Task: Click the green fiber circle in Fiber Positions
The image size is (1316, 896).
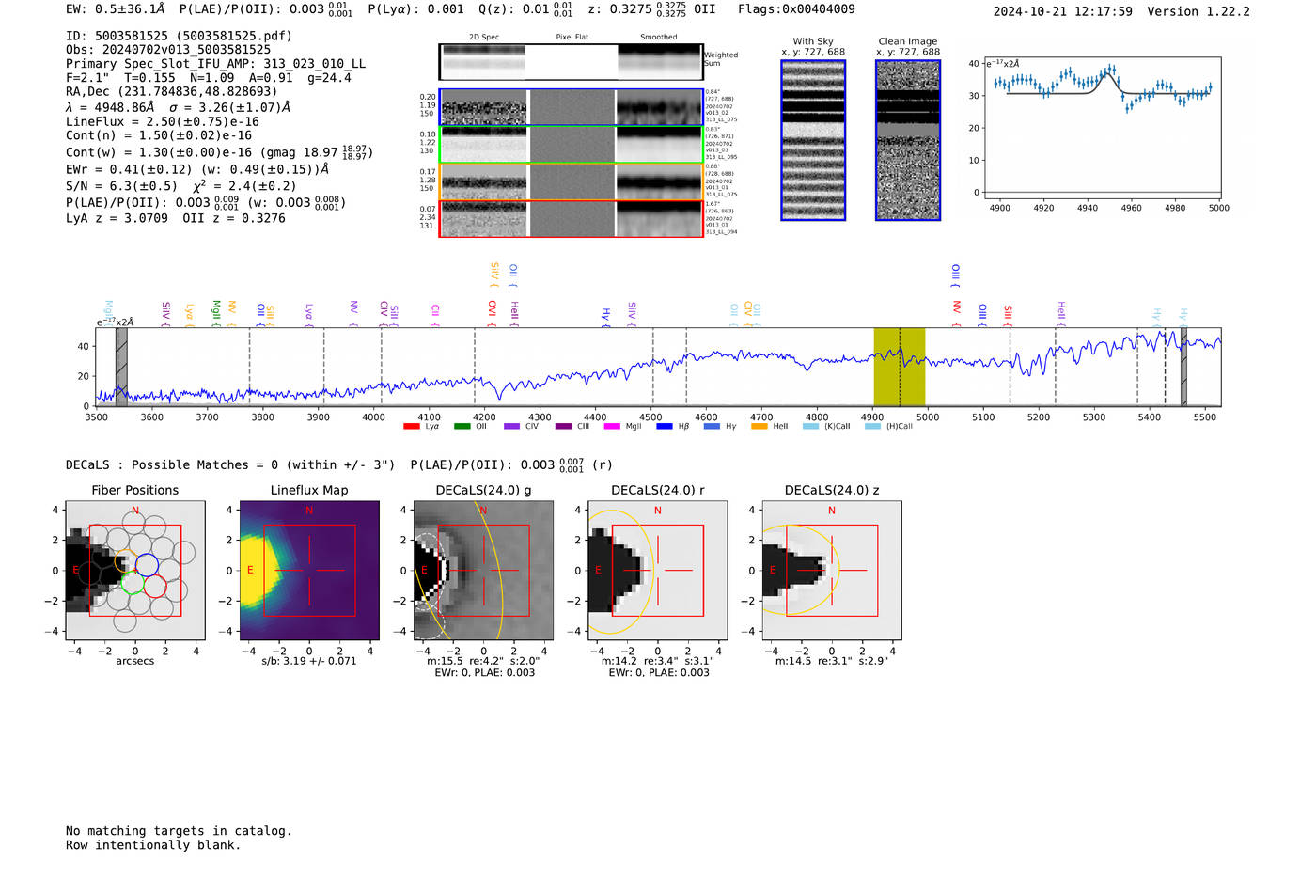Action: [x=133, y=582]
